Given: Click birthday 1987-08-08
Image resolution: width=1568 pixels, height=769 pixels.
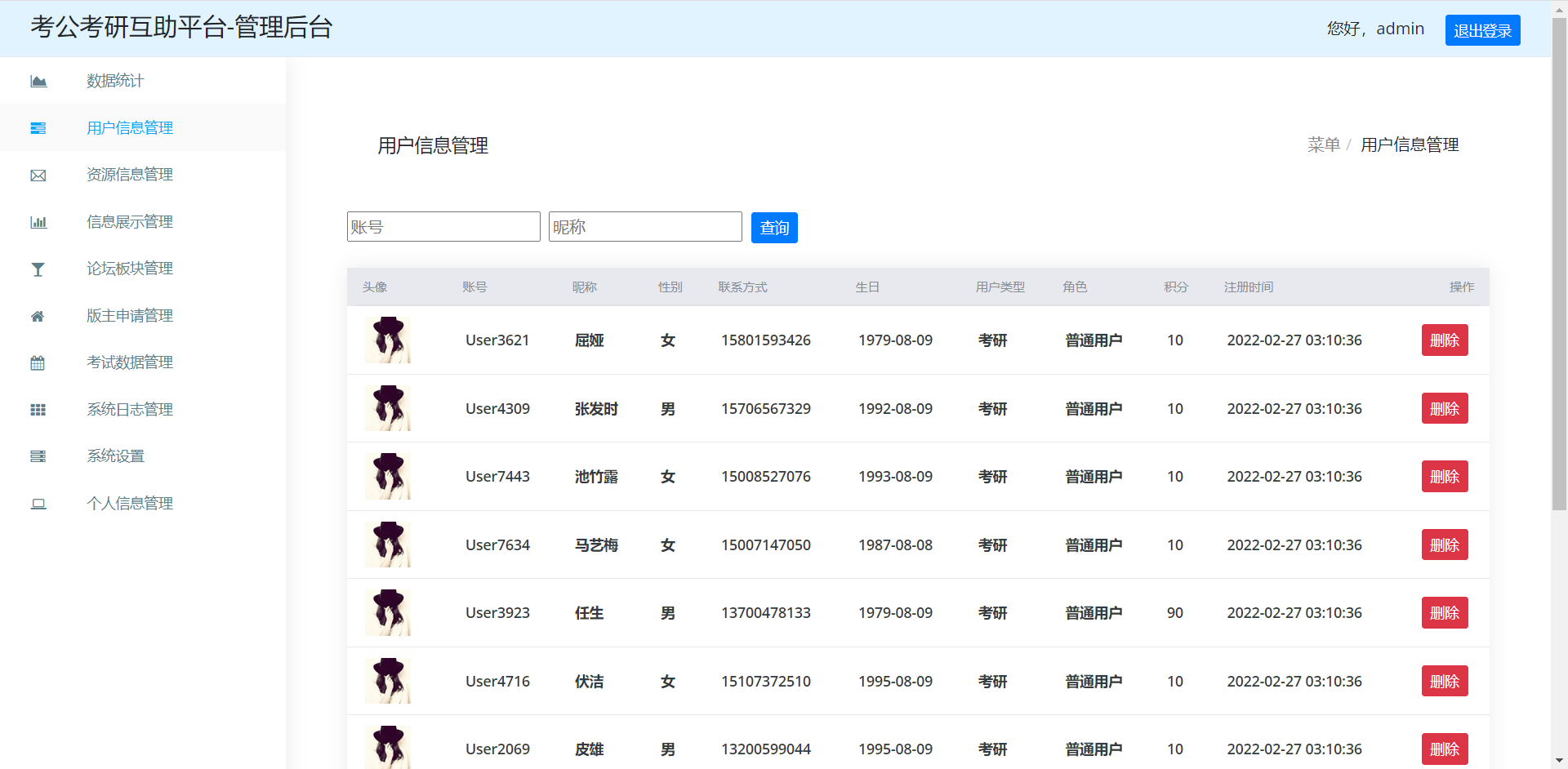Looking at the screenshot, I should [895, 545].
